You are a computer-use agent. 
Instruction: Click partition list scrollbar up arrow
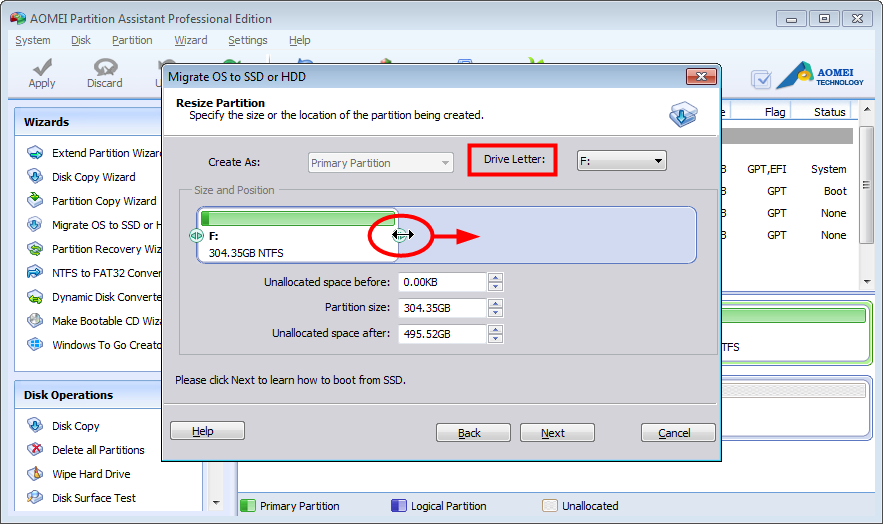pos(867,109)
